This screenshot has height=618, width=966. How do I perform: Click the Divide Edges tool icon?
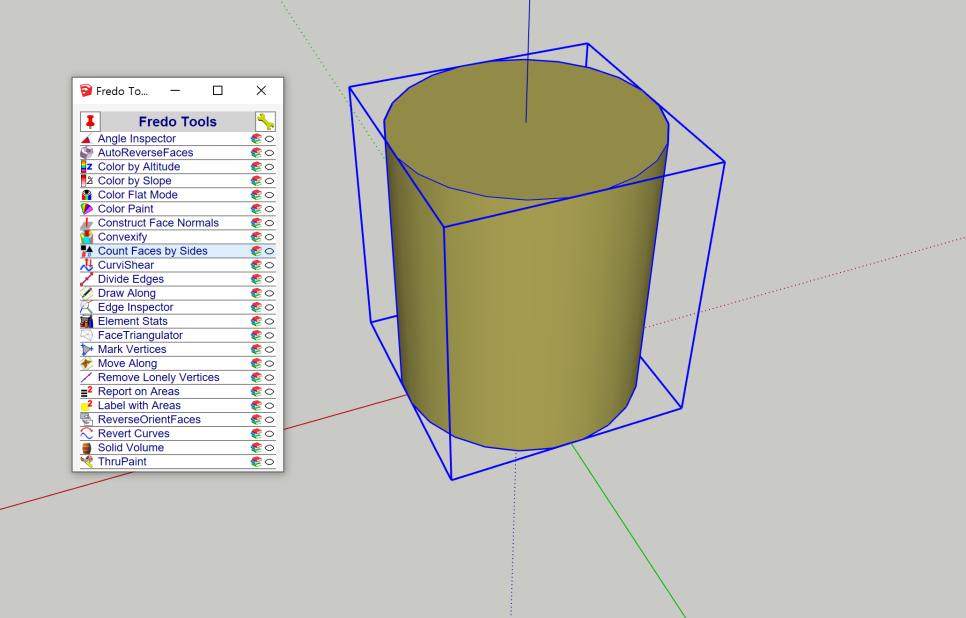point(87,279)
